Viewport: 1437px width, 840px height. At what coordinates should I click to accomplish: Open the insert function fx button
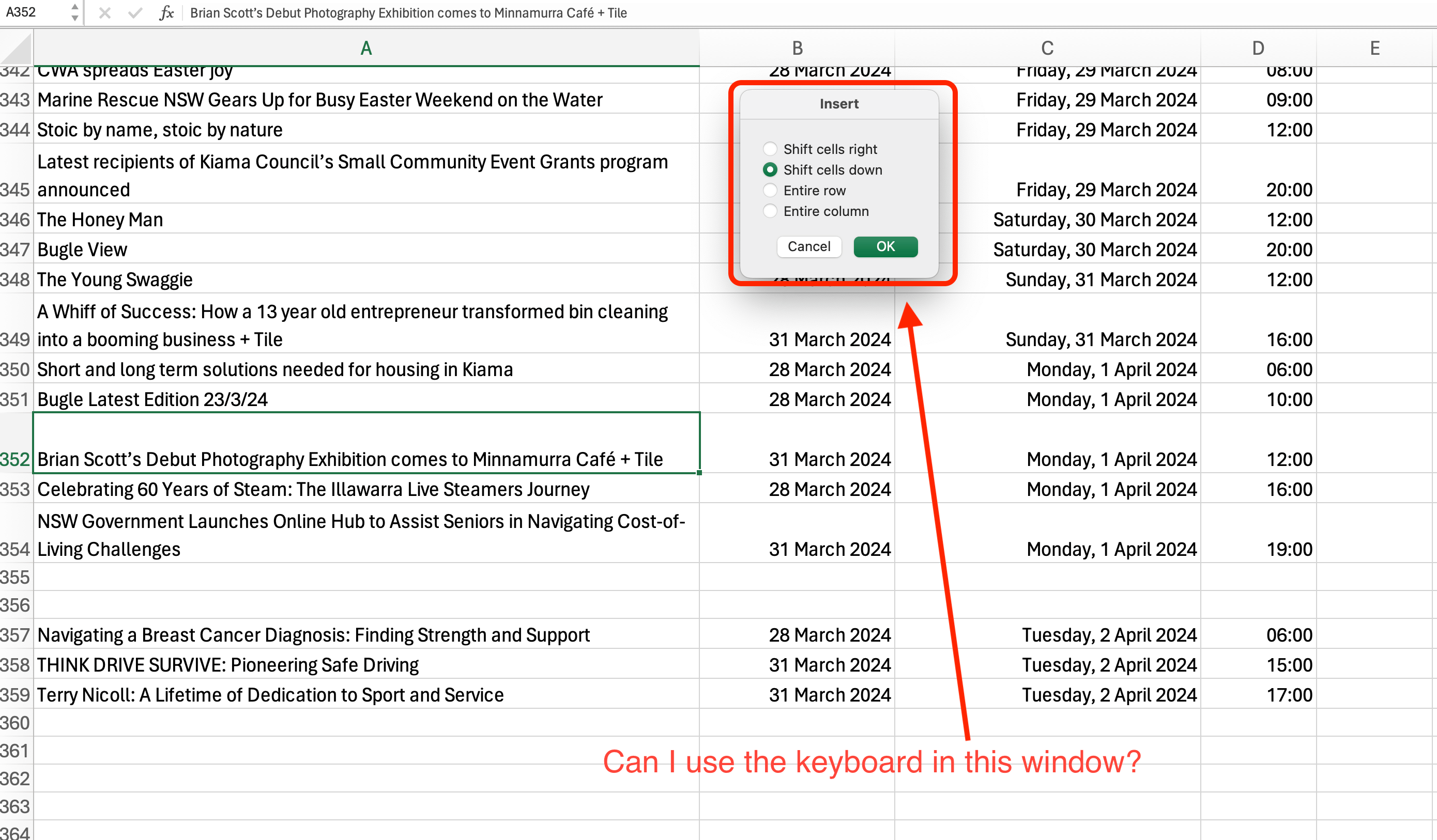pos(166,12)
